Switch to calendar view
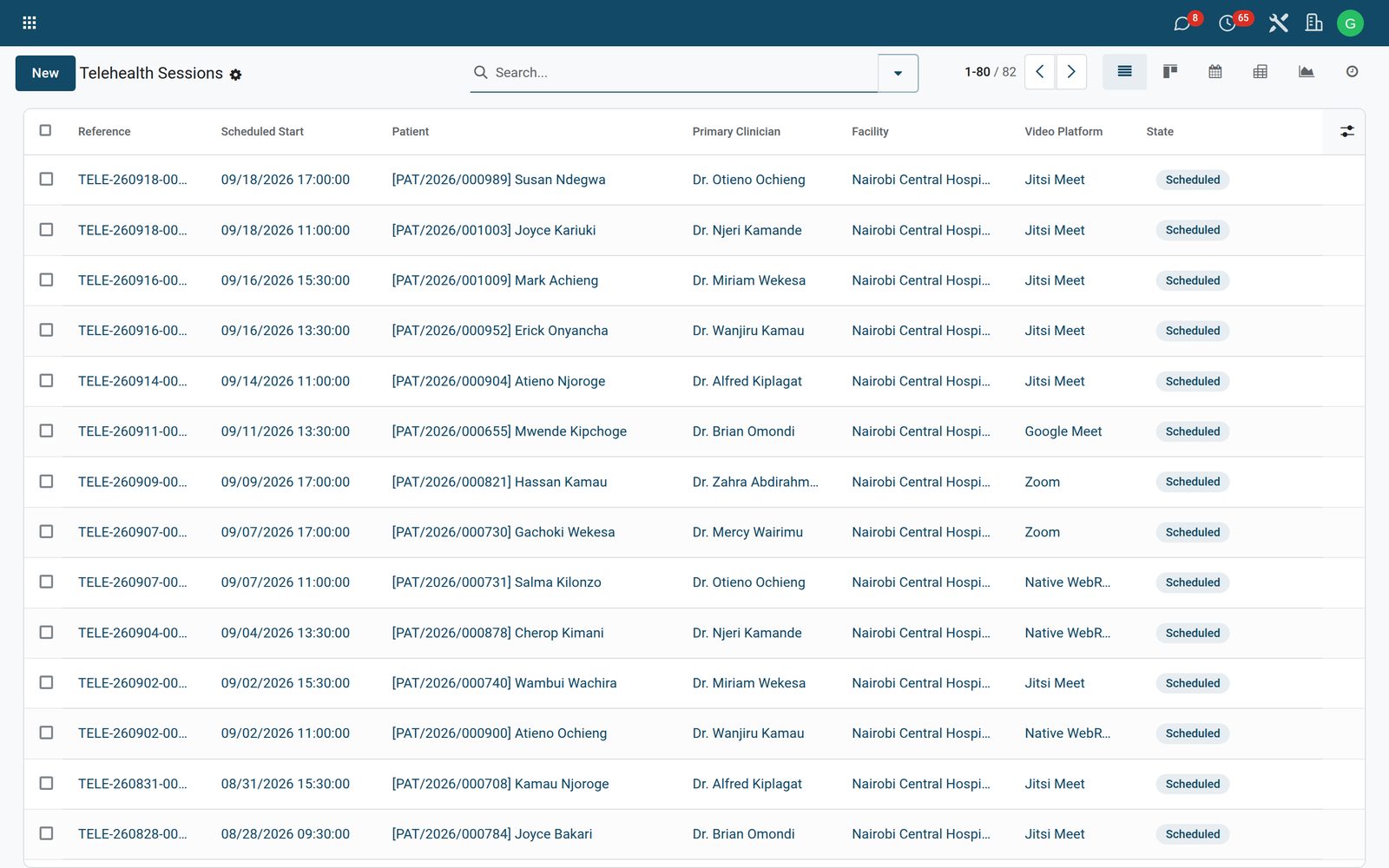This screenshot has height=868, width=1389. (x=1215, y=72)
